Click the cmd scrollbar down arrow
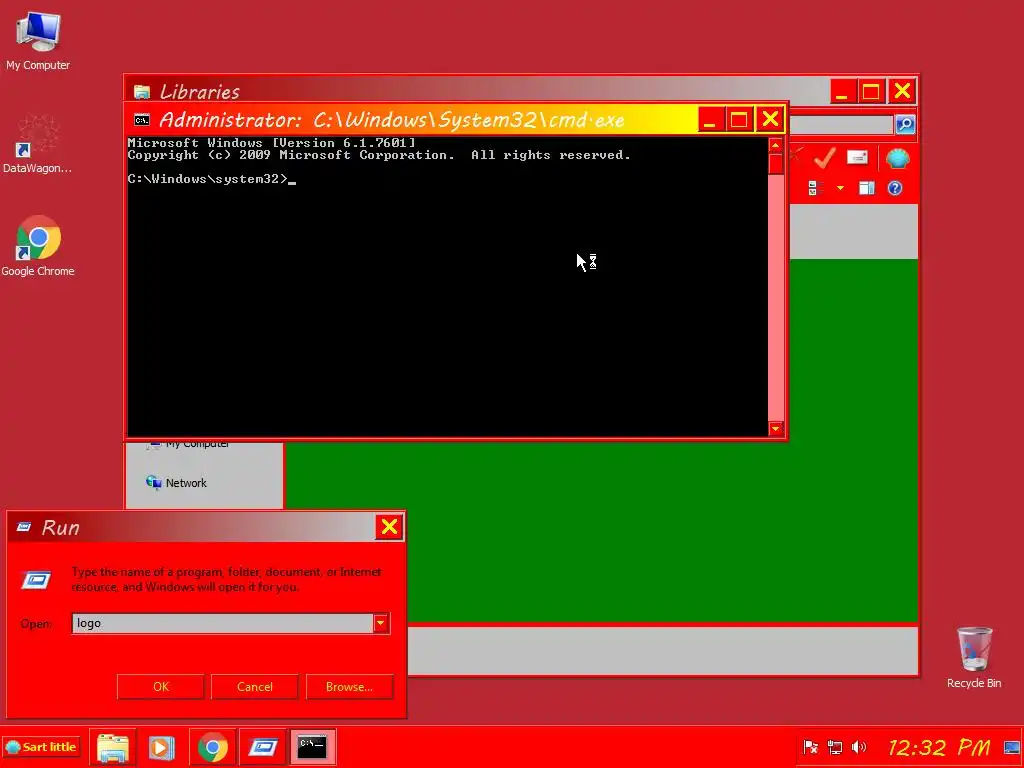 click(776, 428)
